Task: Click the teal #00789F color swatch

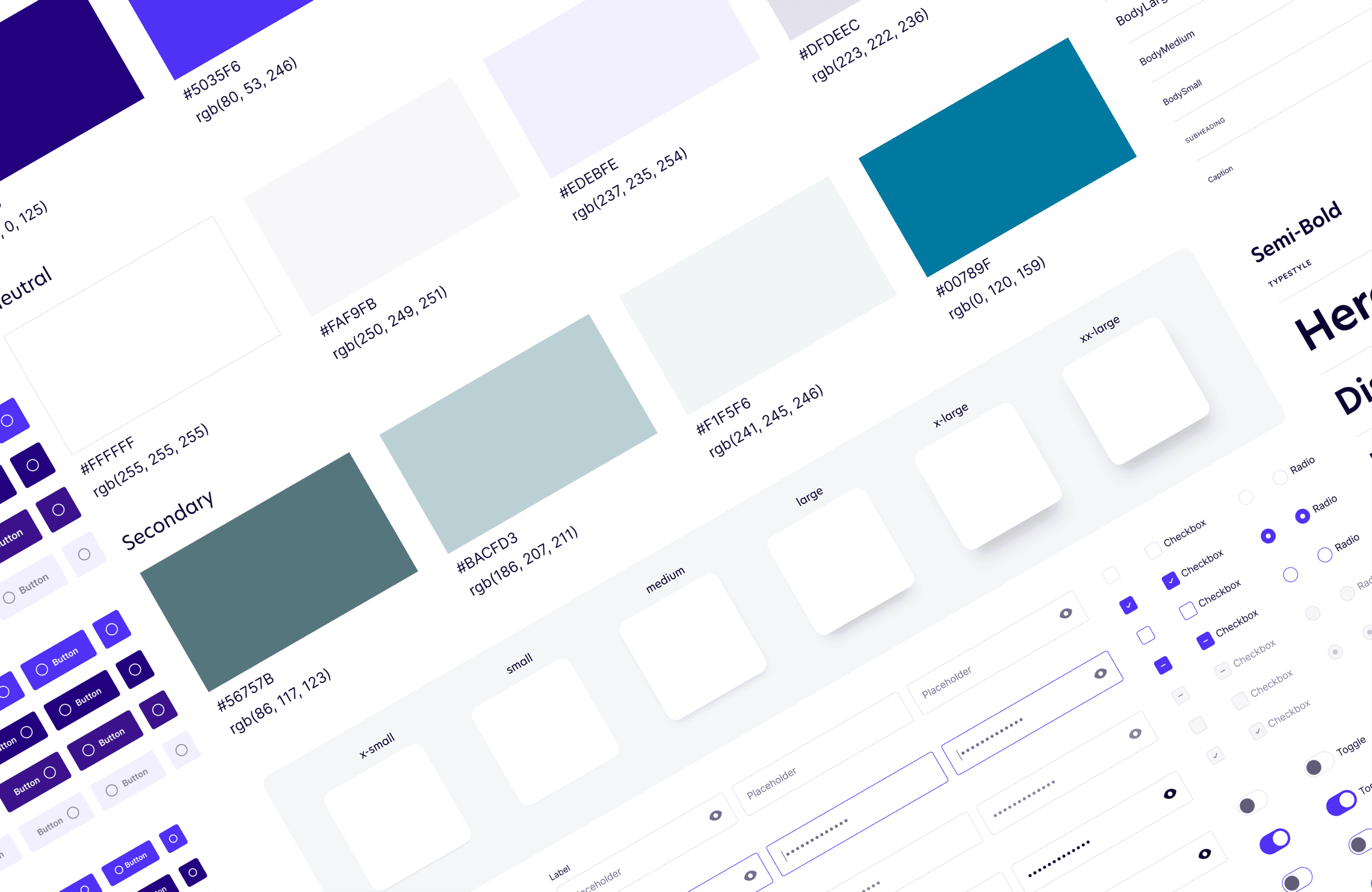Action: coord(997,158)
